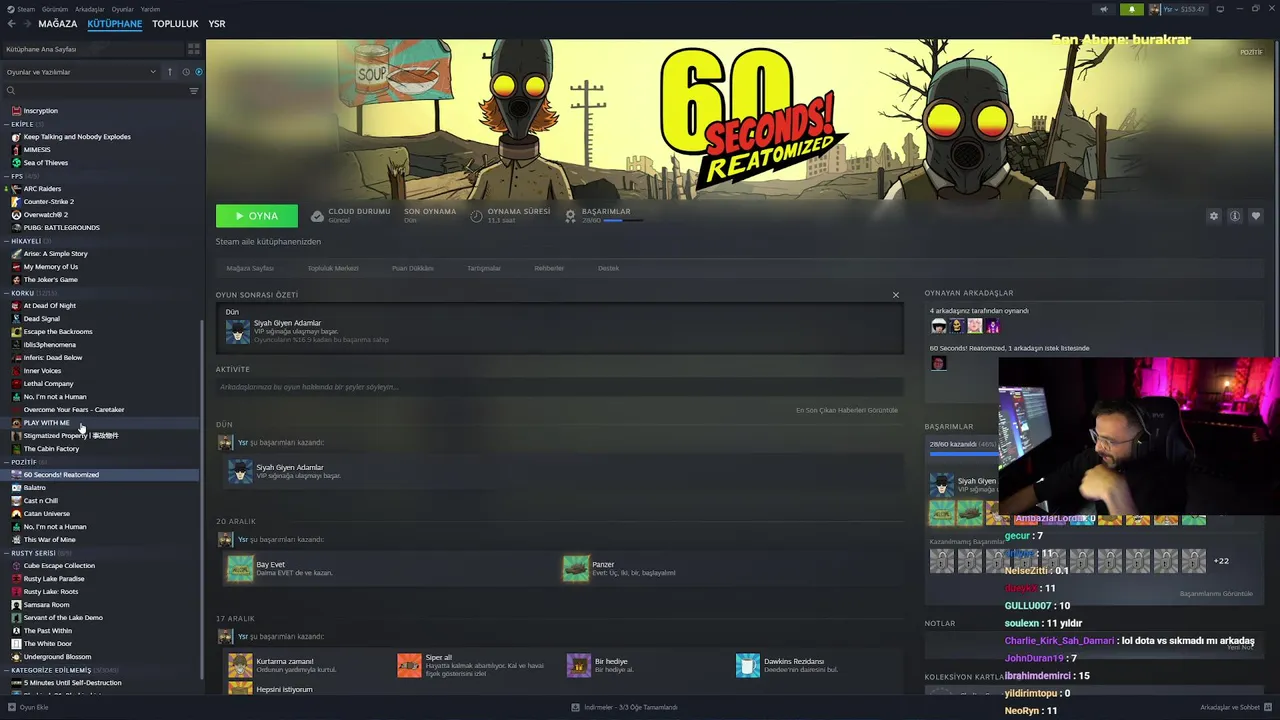The width and height of the screenshot is (1280, 720).
Task: Enter Big Picture mode monitor icon
Action: pos(1220,9)
